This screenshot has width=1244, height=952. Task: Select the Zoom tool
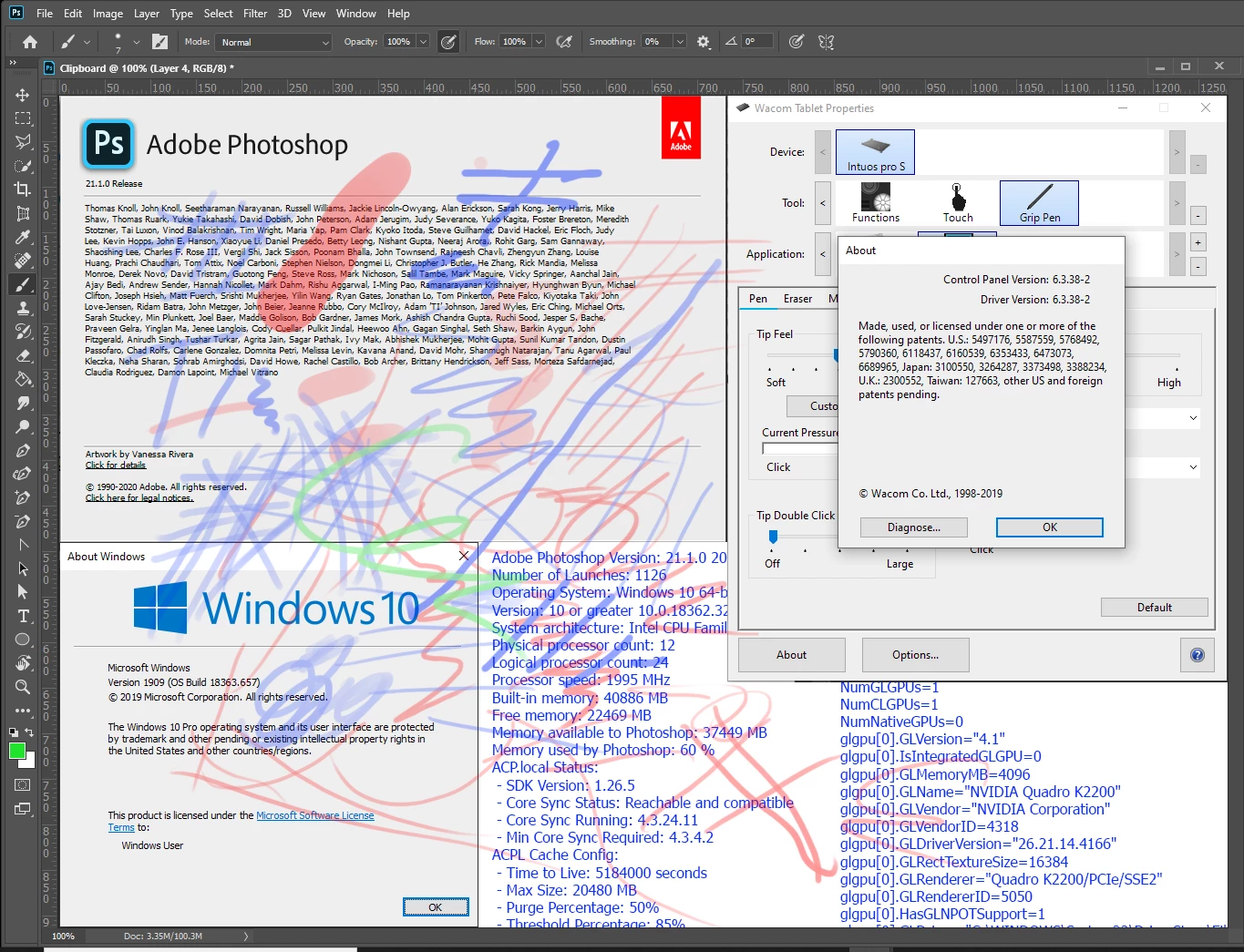pos(23,687)
